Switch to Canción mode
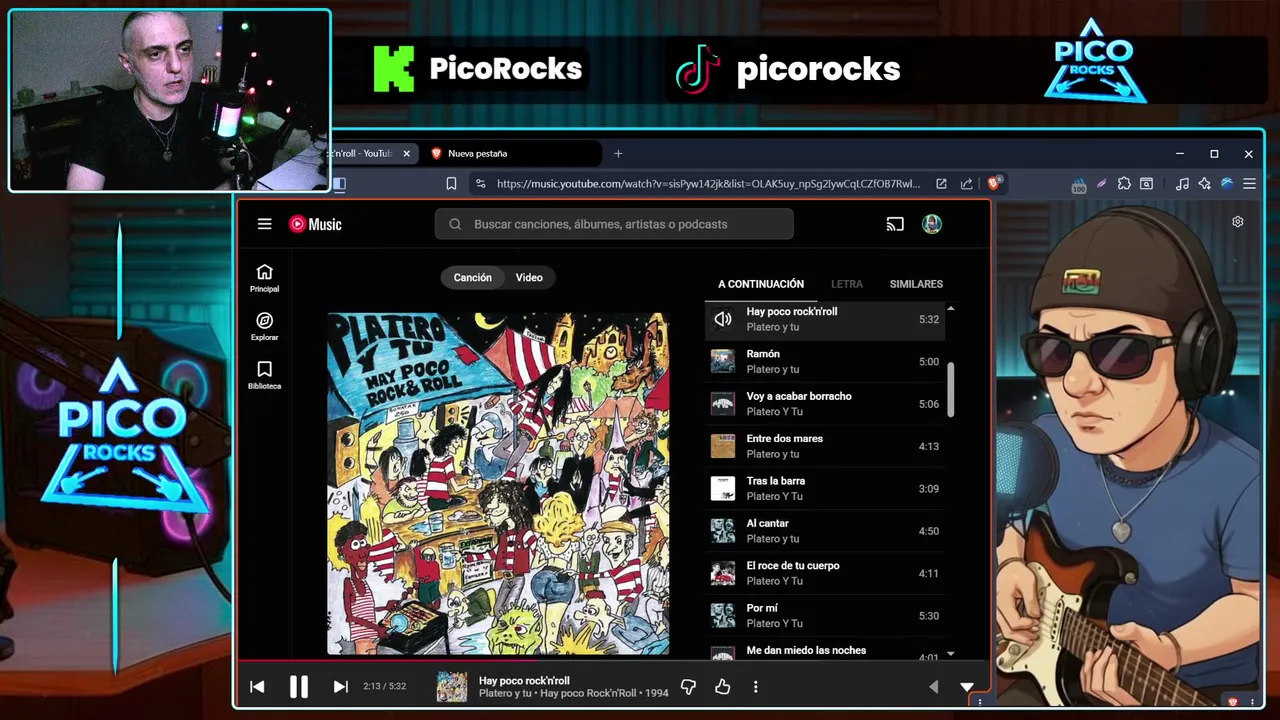1280x720 pixels. (472, 278)
